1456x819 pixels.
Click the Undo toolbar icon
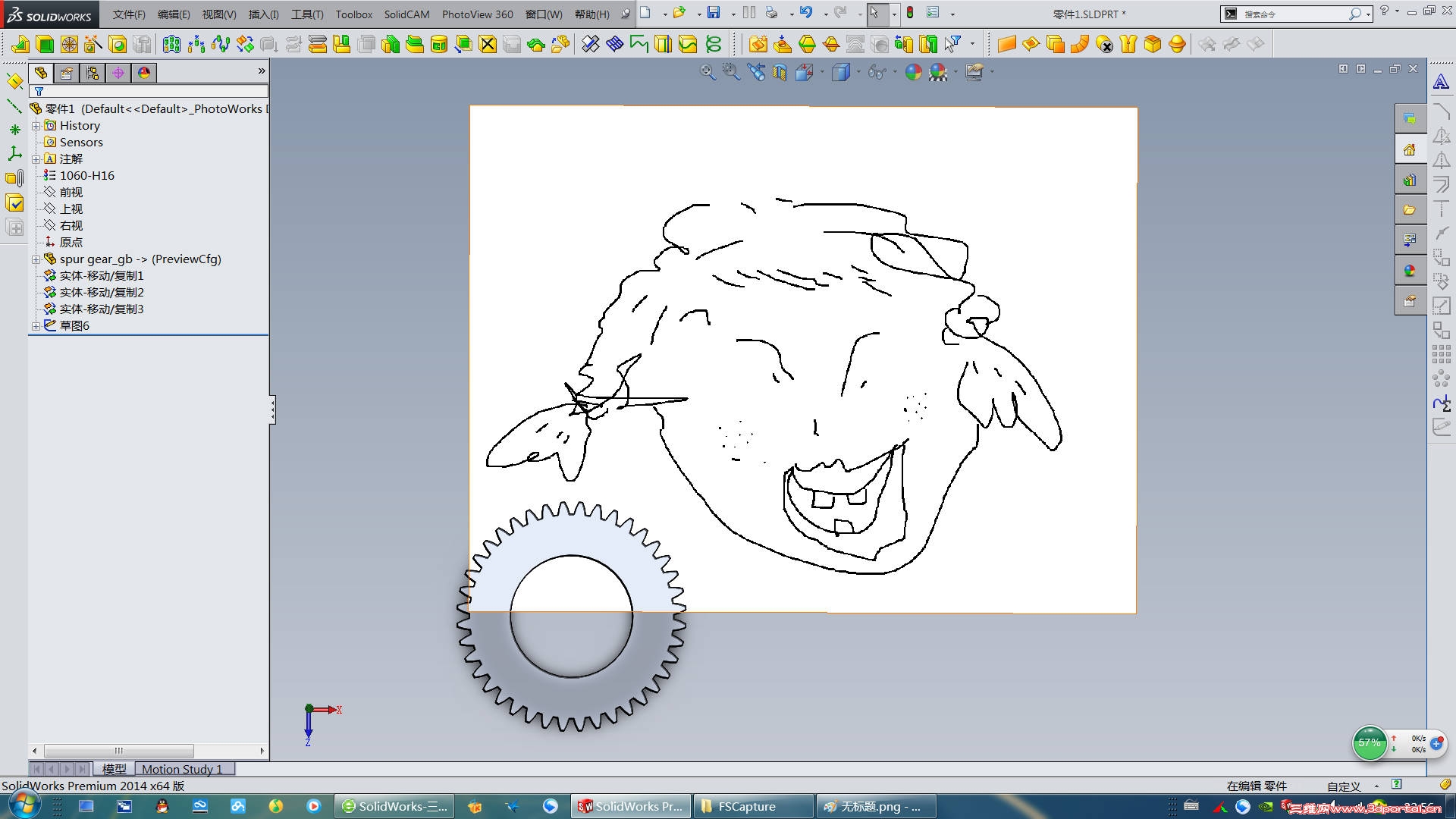point(805,13)
